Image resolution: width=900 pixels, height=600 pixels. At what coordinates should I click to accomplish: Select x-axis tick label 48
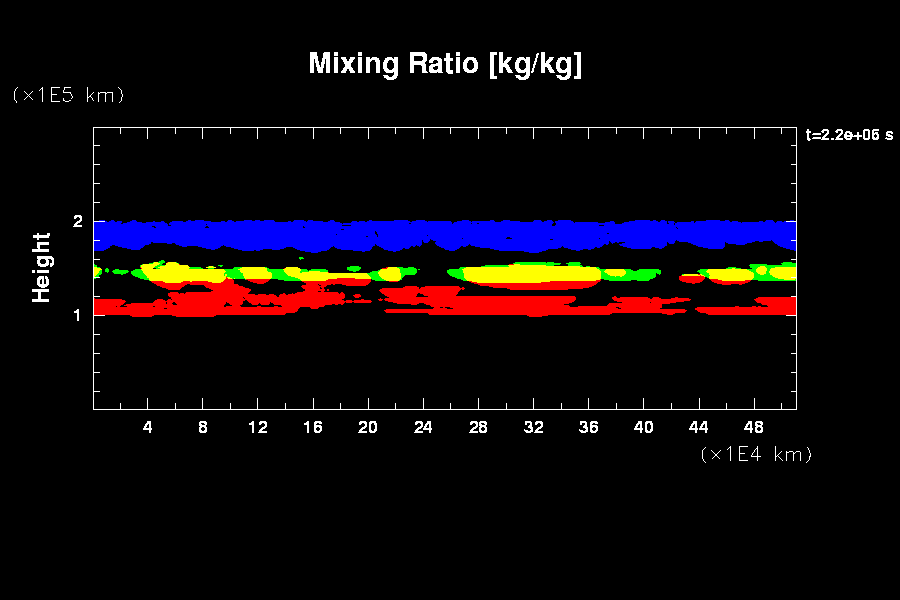point(753,427)
